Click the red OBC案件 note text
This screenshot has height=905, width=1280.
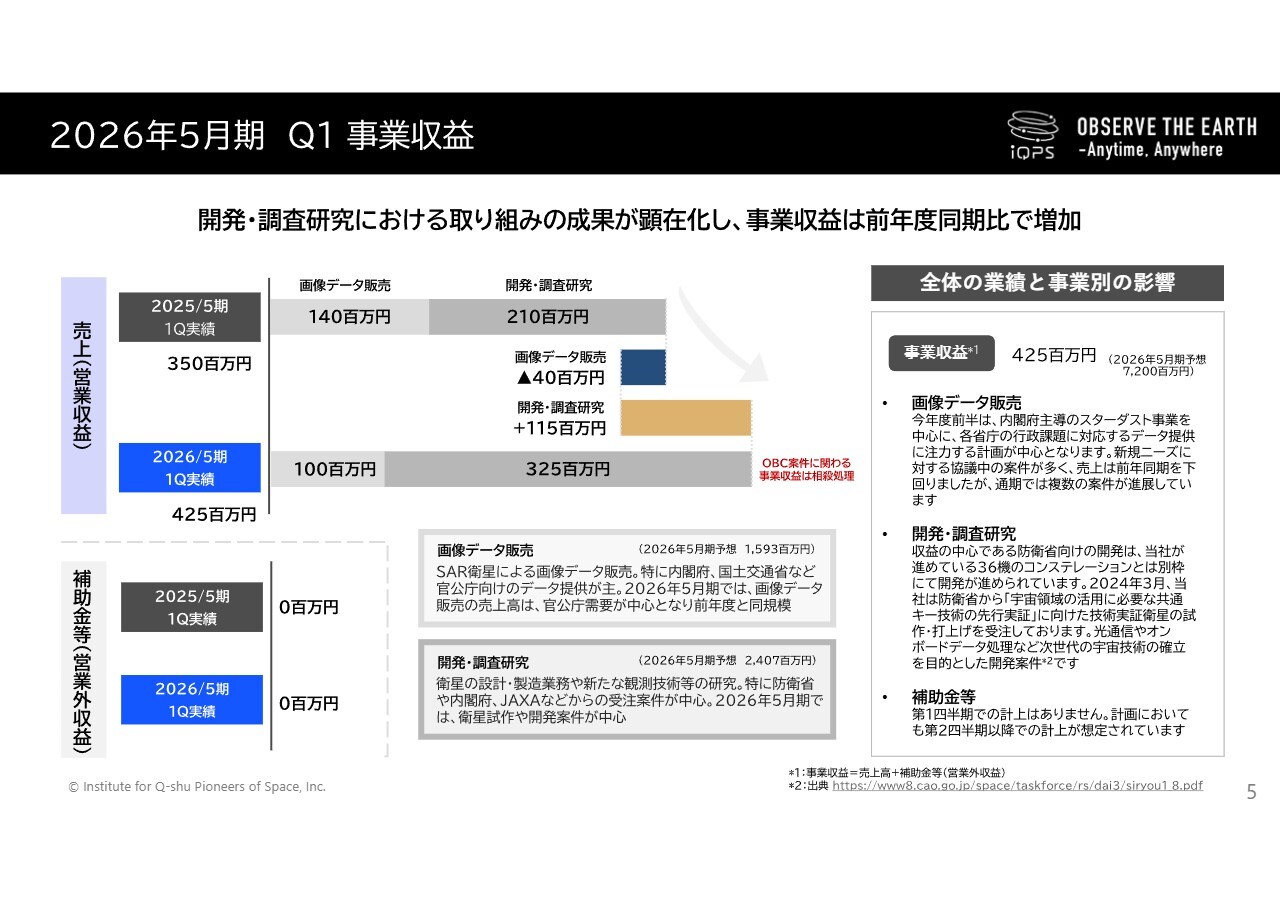[x=806, y=470]
